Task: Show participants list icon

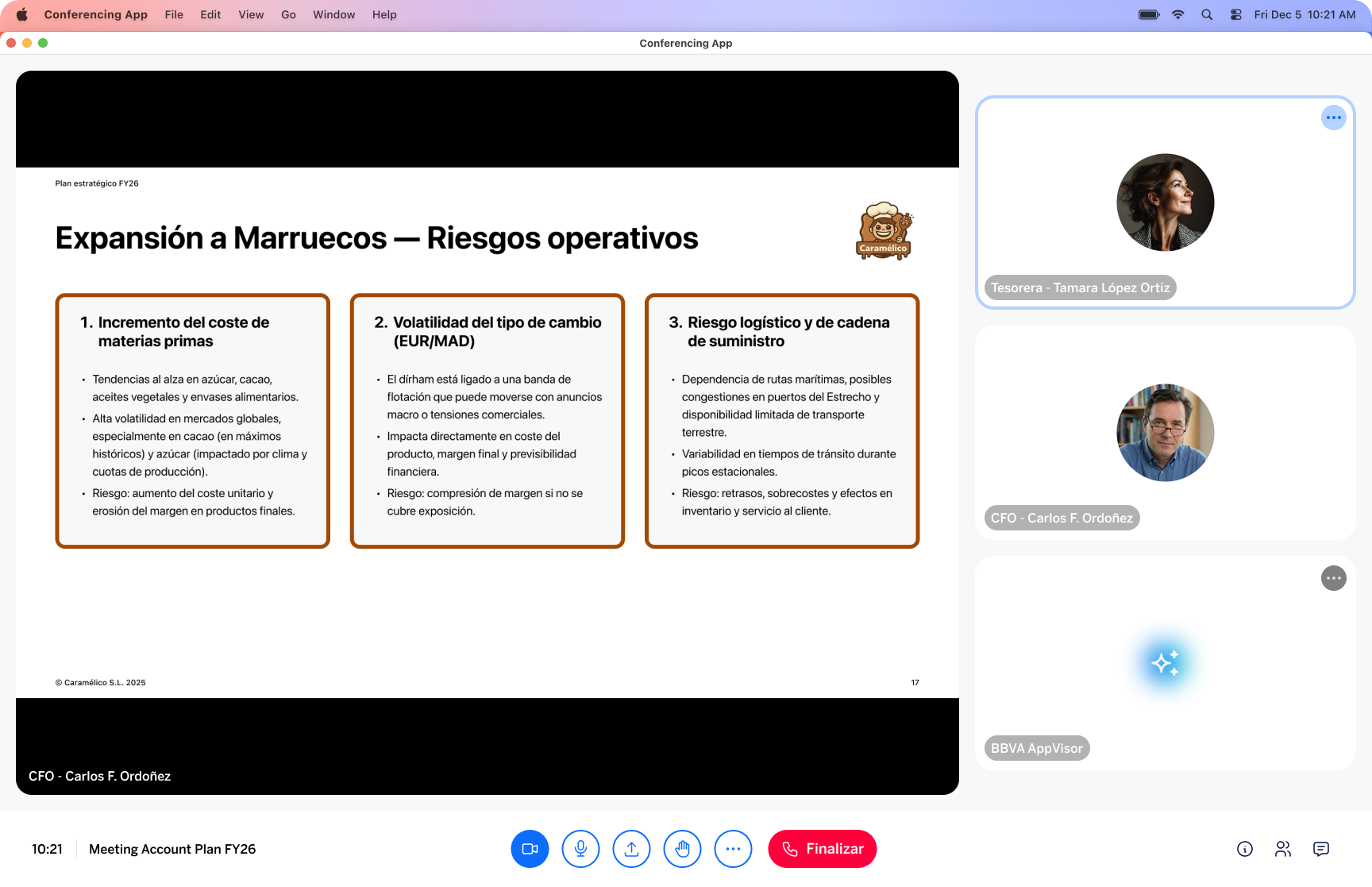Action: 1282,849
